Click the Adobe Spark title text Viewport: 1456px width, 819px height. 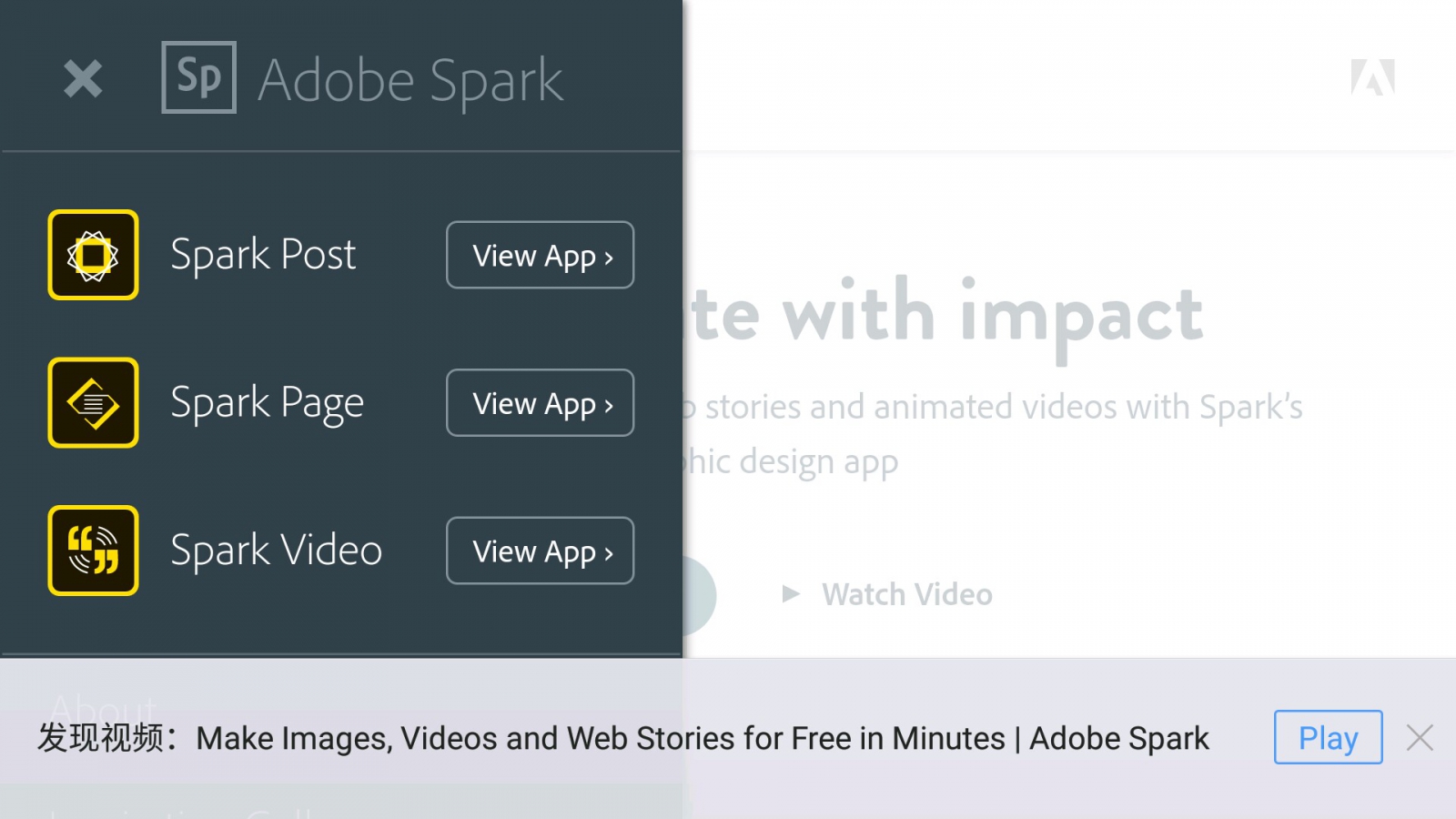[410, 80]
